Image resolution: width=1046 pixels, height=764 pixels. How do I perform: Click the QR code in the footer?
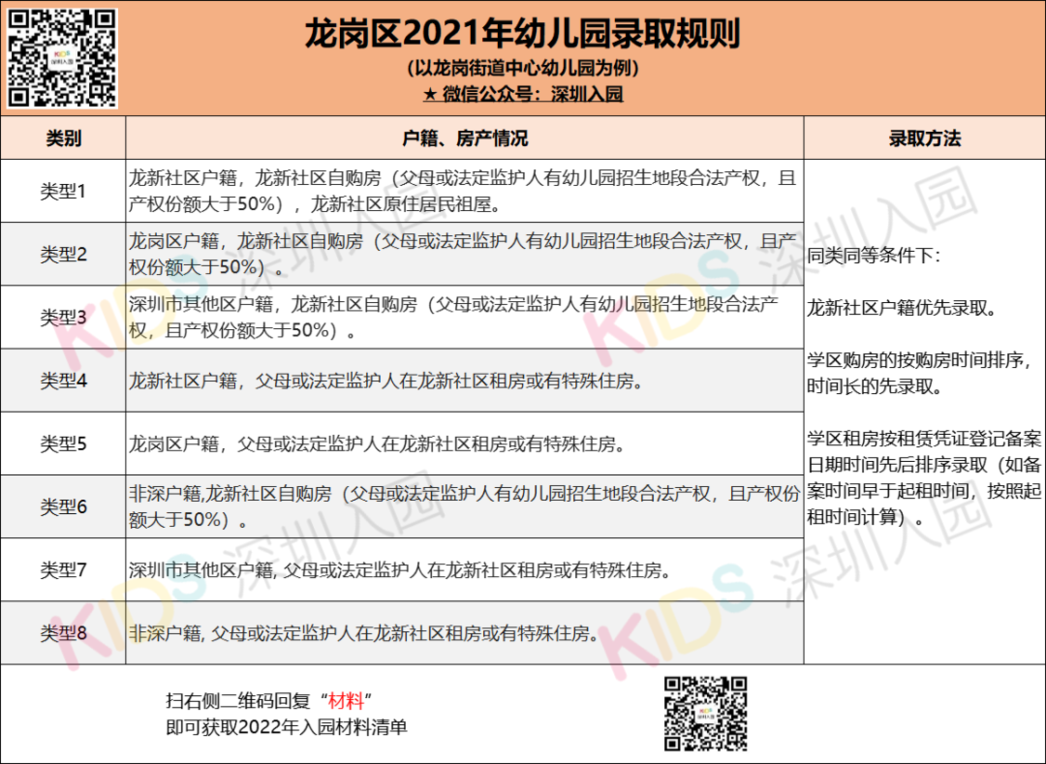click(x=705, y=714)
